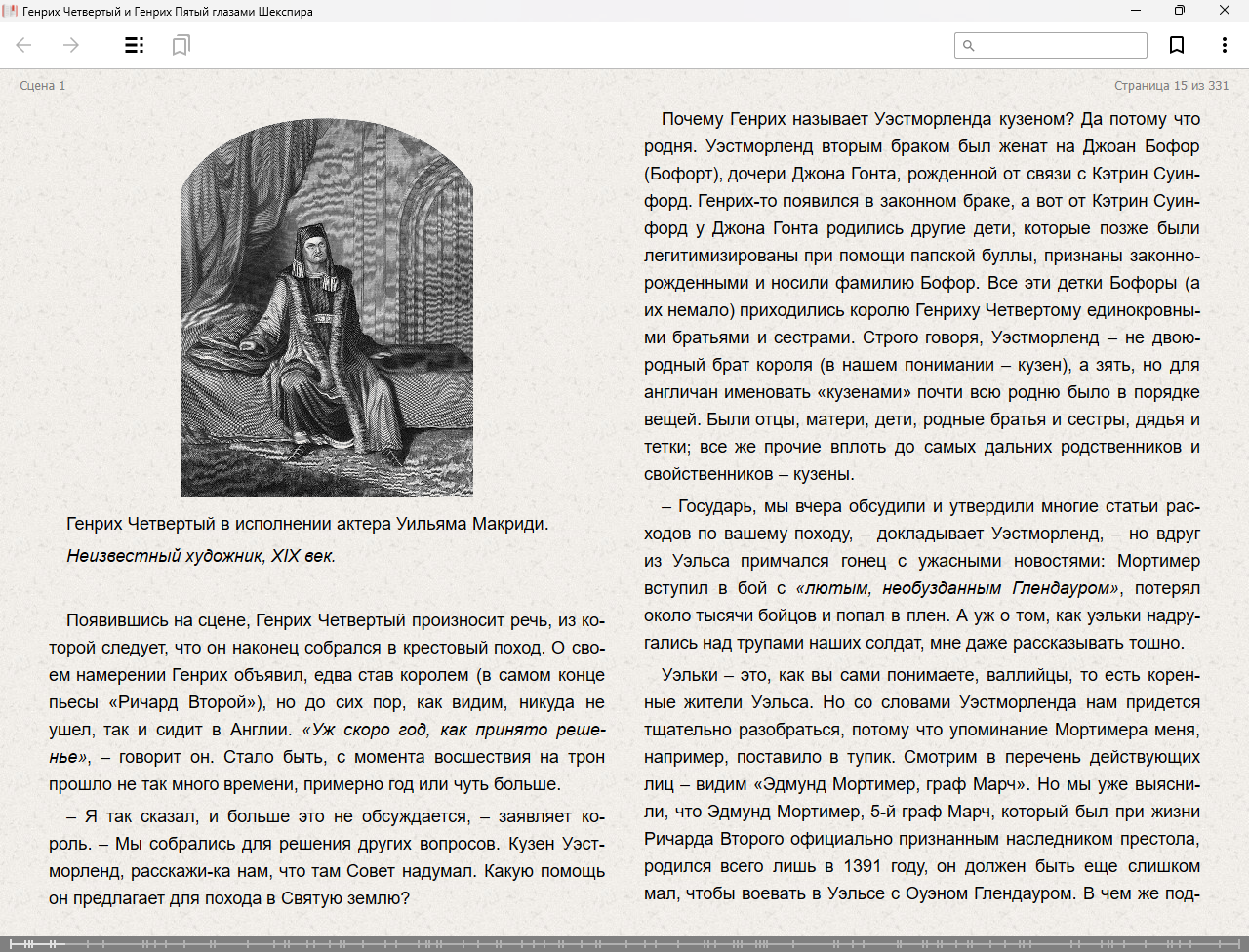Viewport: 1249px width, 952px height.
Task: Click the reading progress bar at bottom
Action: pyautogui.click(x=624, y=943)
